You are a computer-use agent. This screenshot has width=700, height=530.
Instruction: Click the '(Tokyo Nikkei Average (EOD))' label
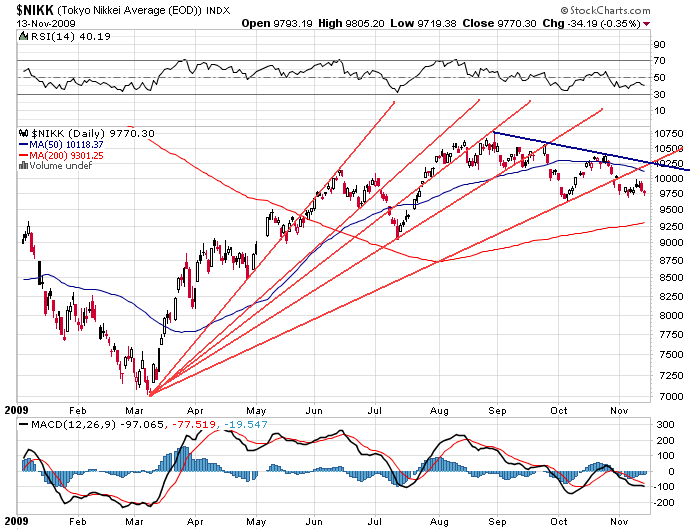click(130, 10)
